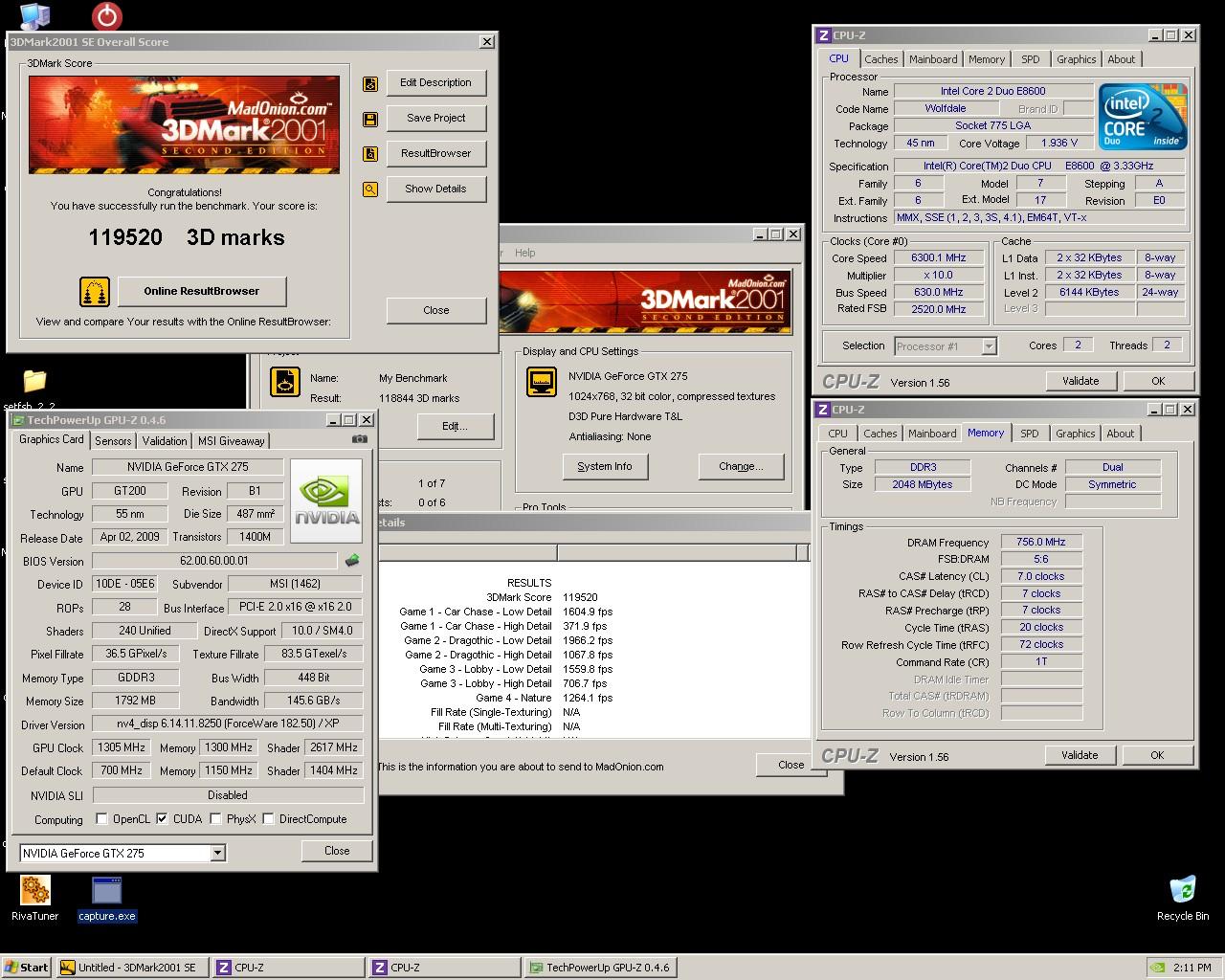The width and height of the screenshot is (1225, 980).
Task: Open the setfsb folder icon on desktop
Action: 34,380
